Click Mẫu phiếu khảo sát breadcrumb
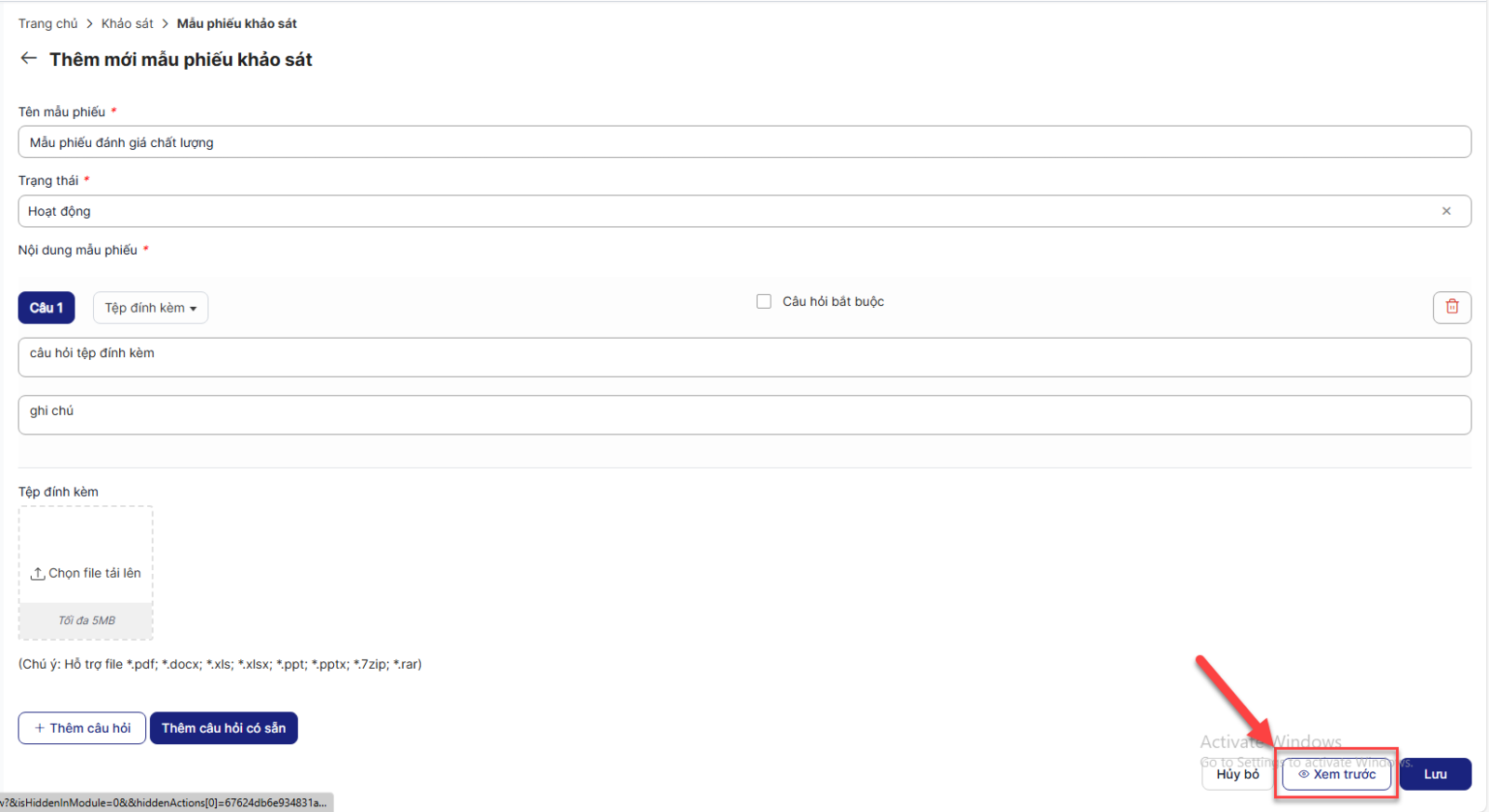The width and height of the screenshot is (1489, 812). [x=236, y=23]
